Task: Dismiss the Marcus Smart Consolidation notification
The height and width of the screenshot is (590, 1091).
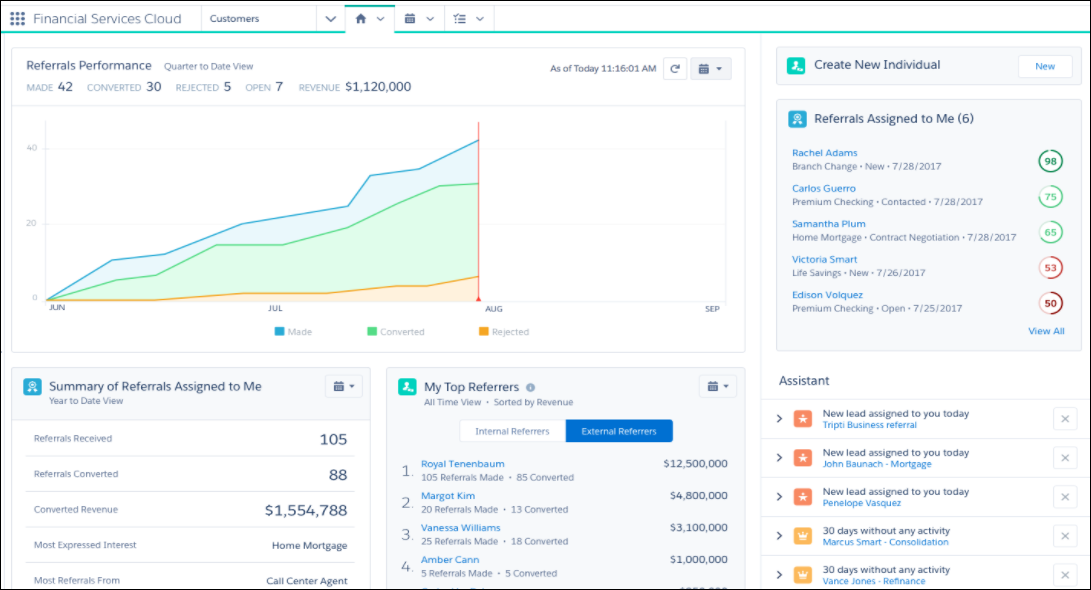Action: tap(1065, 536)
